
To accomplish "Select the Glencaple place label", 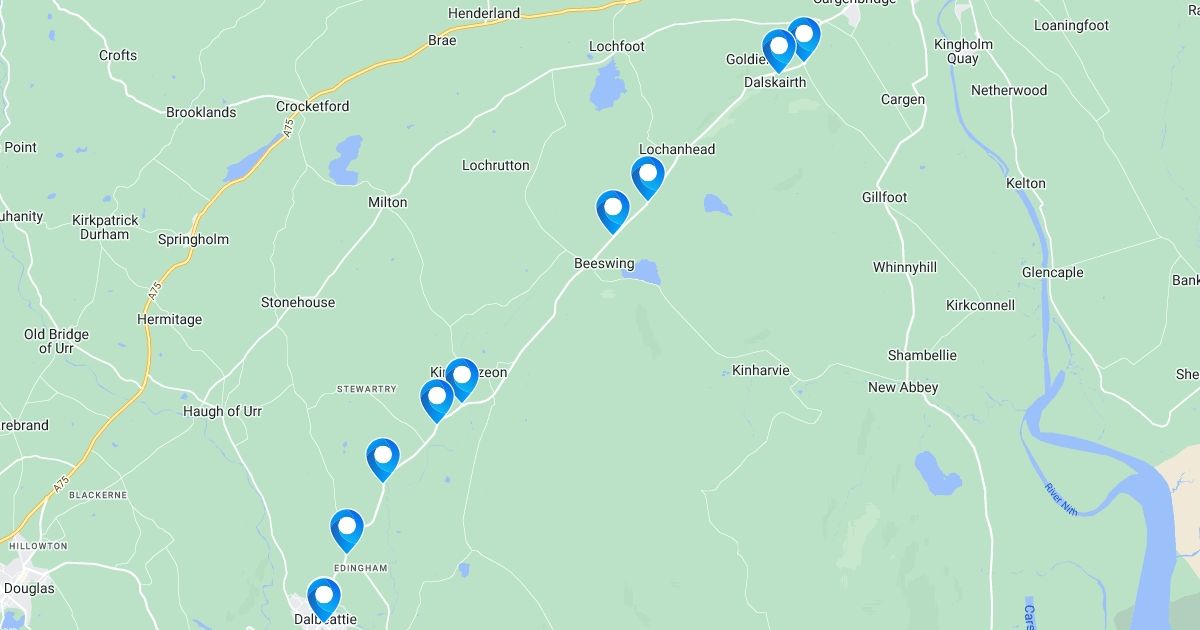I will (x=1052, y=272).
